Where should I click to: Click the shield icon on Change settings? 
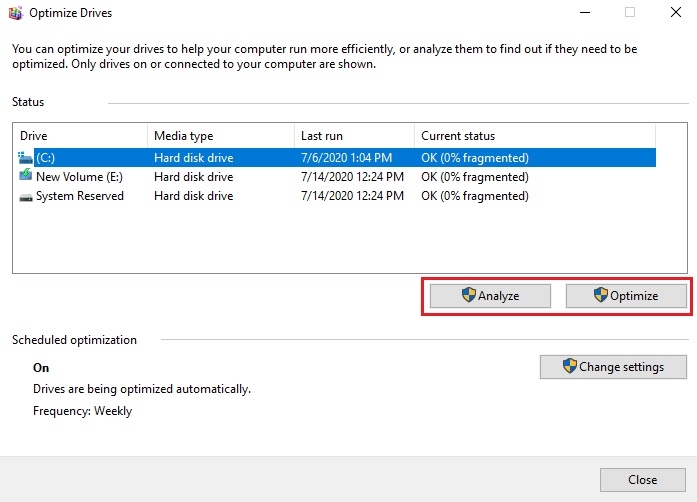coord(569,366)
